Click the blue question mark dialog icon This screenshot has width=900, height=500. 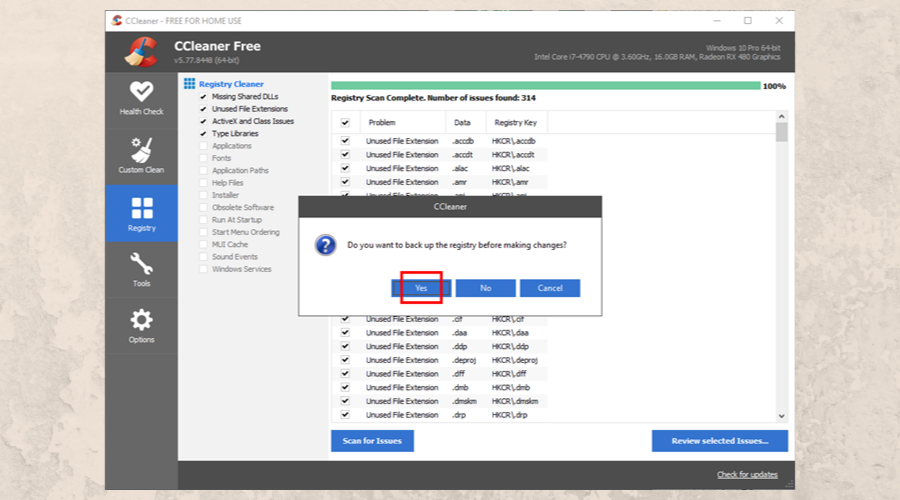coord(325,244)
